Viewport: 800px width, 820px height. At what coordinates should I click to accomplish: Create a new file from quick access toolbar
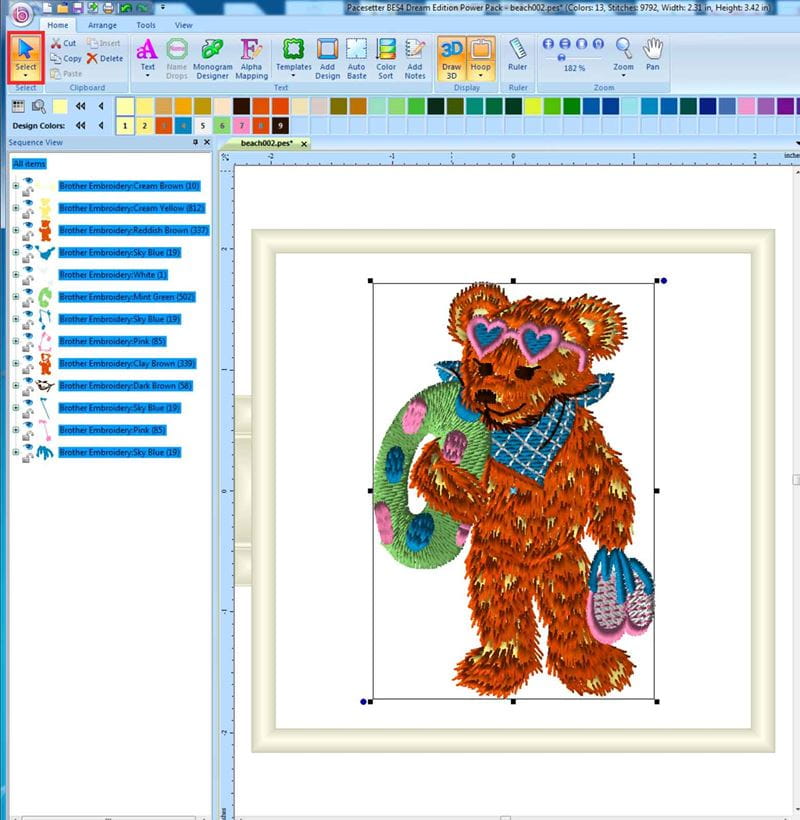coord(48,8)
